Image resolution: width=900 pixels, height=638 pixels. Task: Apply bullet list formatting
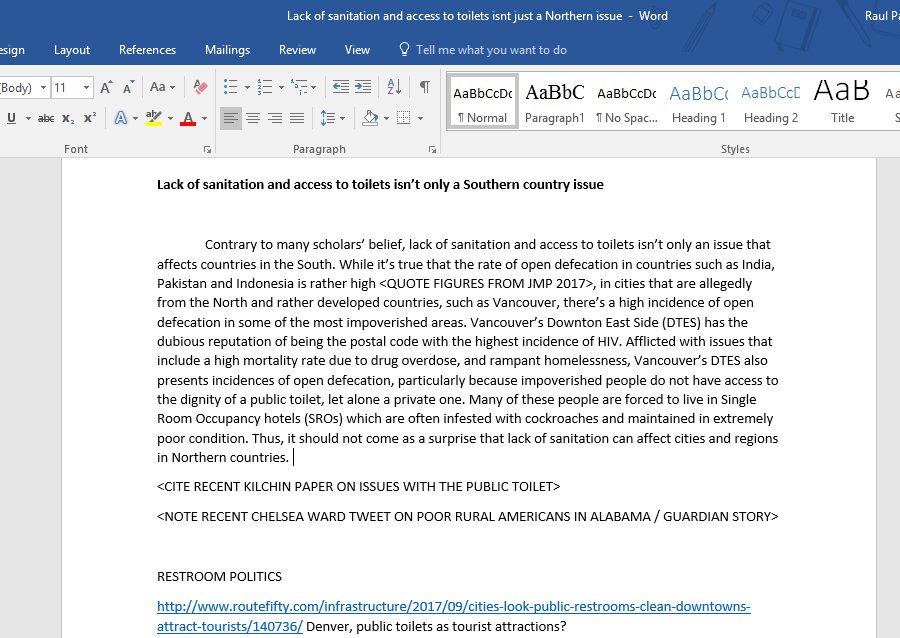tap(231, 87)
